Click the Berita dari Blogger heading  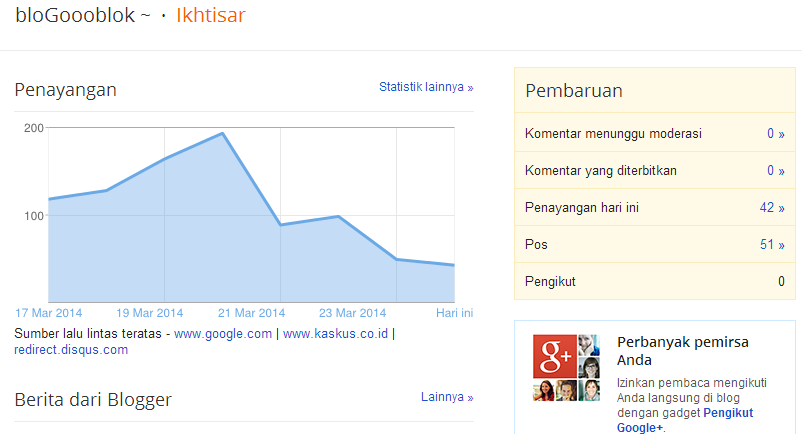[x=93, y=399]
